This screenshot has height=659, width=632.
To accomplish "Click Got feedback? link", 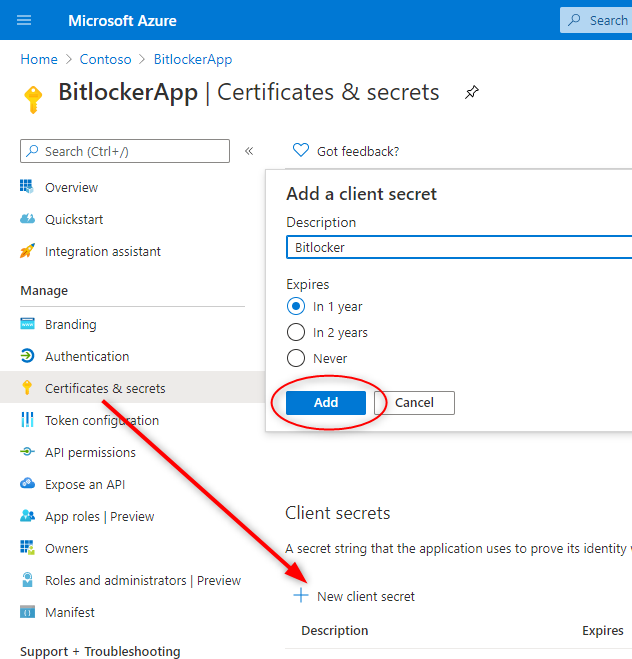I will [358, 151].
